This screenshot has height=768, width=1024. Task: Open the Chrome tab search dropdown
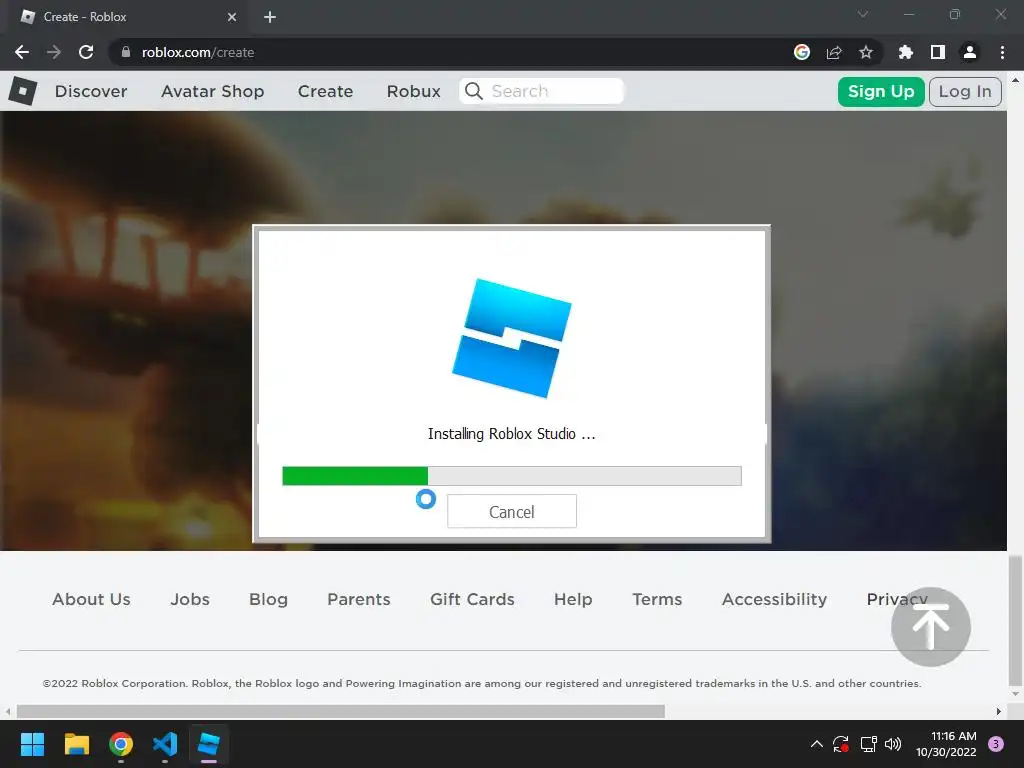click(x=863, y=14)
